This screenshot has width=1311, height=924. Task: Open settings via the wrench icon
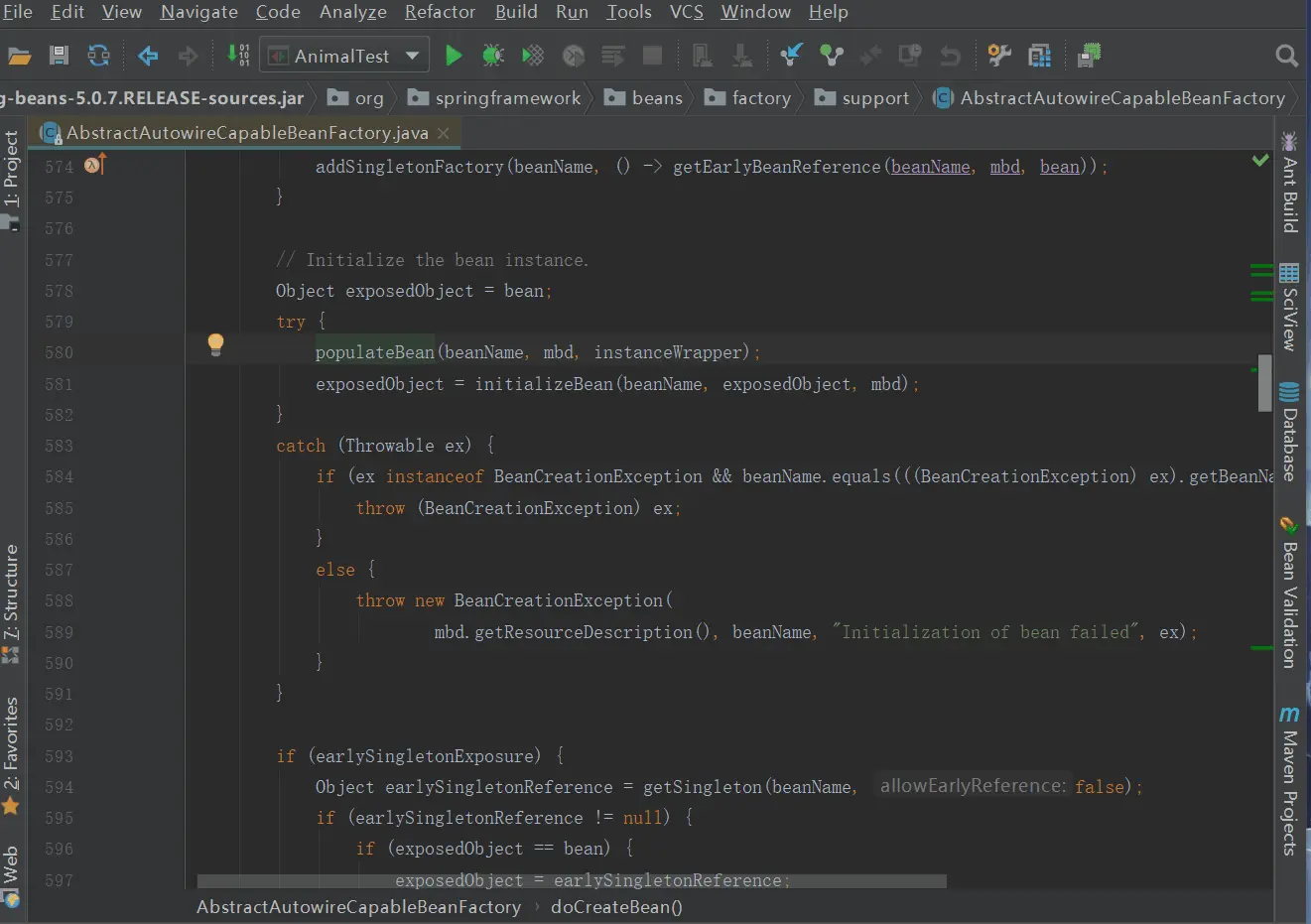click(999, 56)
